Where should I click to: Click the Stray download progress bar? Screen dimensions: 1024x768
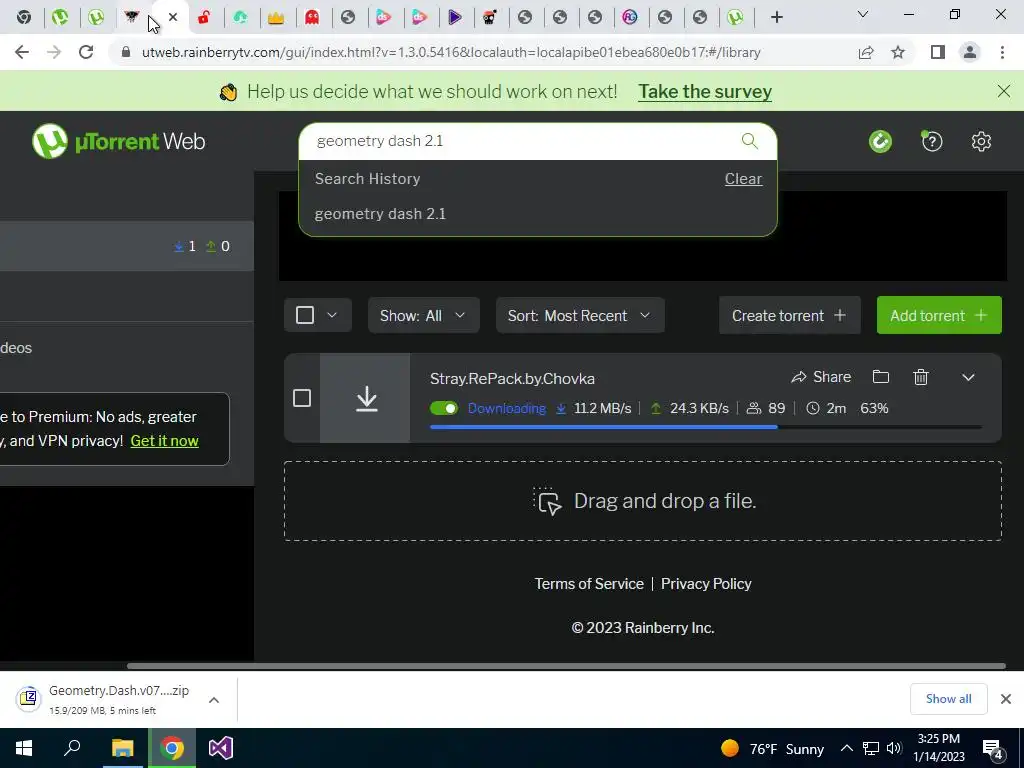click(x=705, y=427)
